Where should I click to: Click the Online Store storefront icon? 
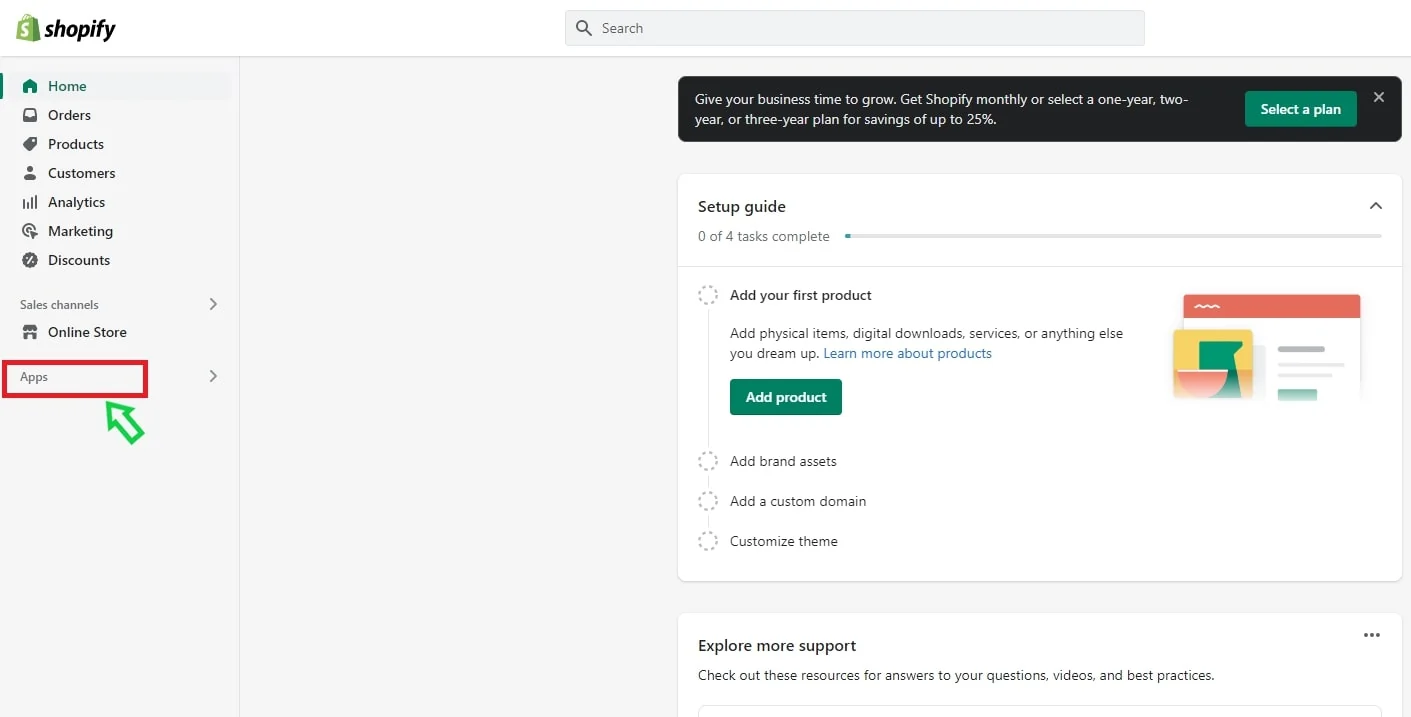tap(30, 332)
